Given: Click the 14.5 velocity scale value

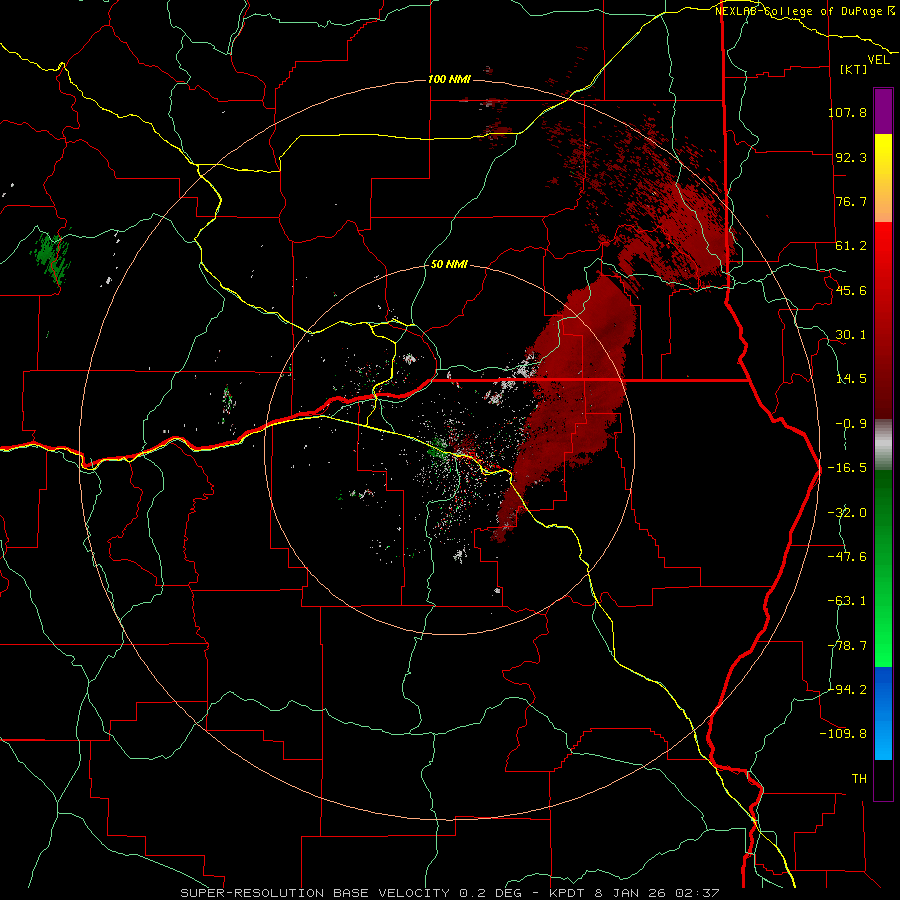Looking at the screenshot, I should tap(851, 379).
